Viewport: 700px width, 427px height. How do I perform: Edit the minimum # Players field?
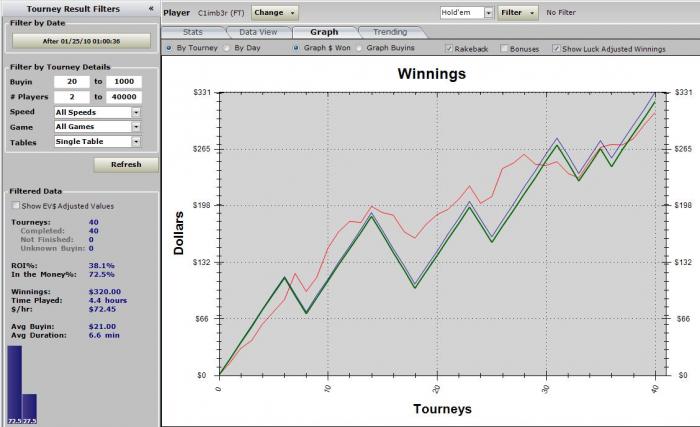click(x=72, y=97)
